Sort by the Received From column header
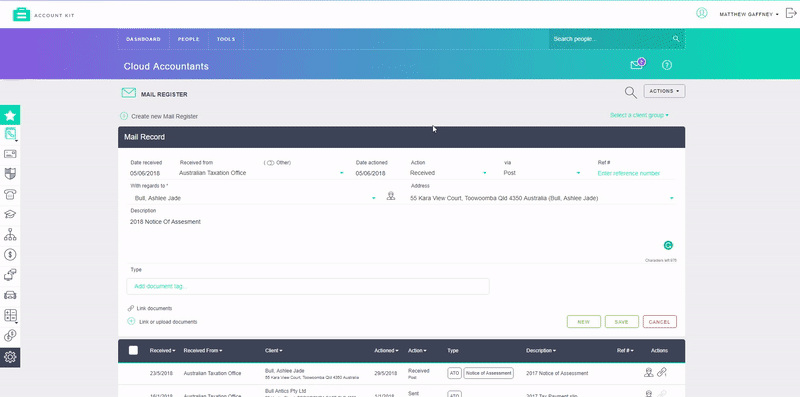 pyautogui.click(x=203, y=351)
